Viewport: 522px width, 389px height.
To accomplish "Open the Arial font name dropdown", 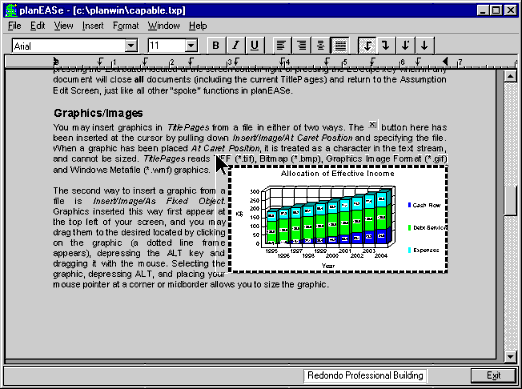I will pos(131,46).
